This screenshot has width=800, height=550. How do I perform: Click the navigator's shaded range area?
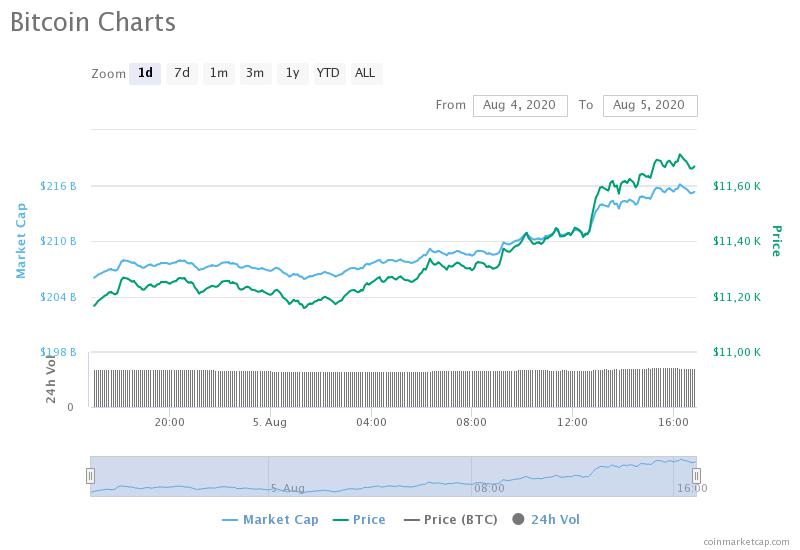[x=393, y=476]
